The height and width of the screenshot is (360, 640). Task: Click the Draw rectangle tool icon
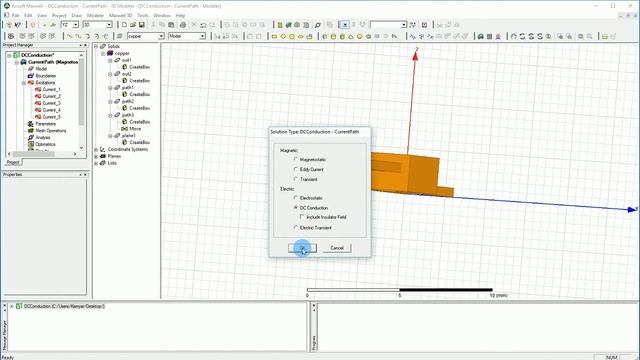[274, 36]
